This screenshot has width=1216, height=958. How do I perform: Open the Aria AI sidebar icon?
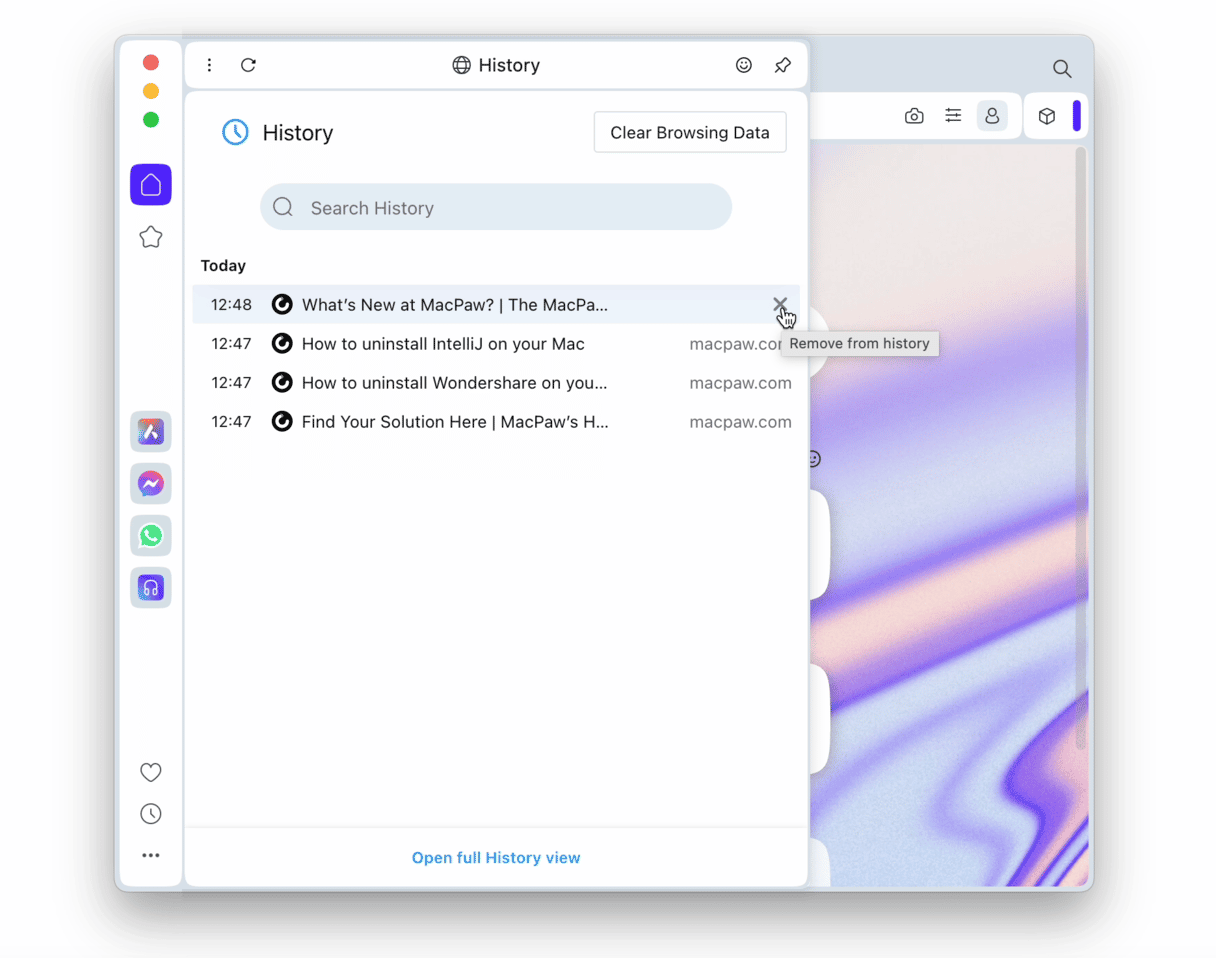tap(151, 431)
